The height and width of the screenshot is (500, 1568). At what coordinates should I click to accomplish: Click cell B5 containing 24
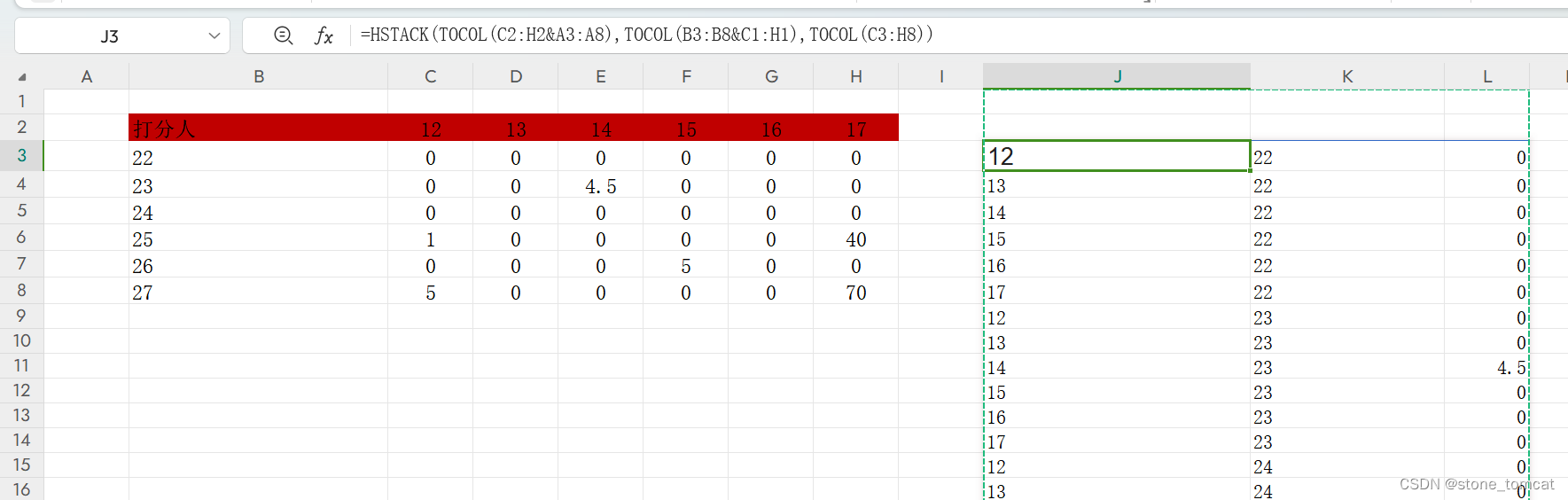(258, 212)
